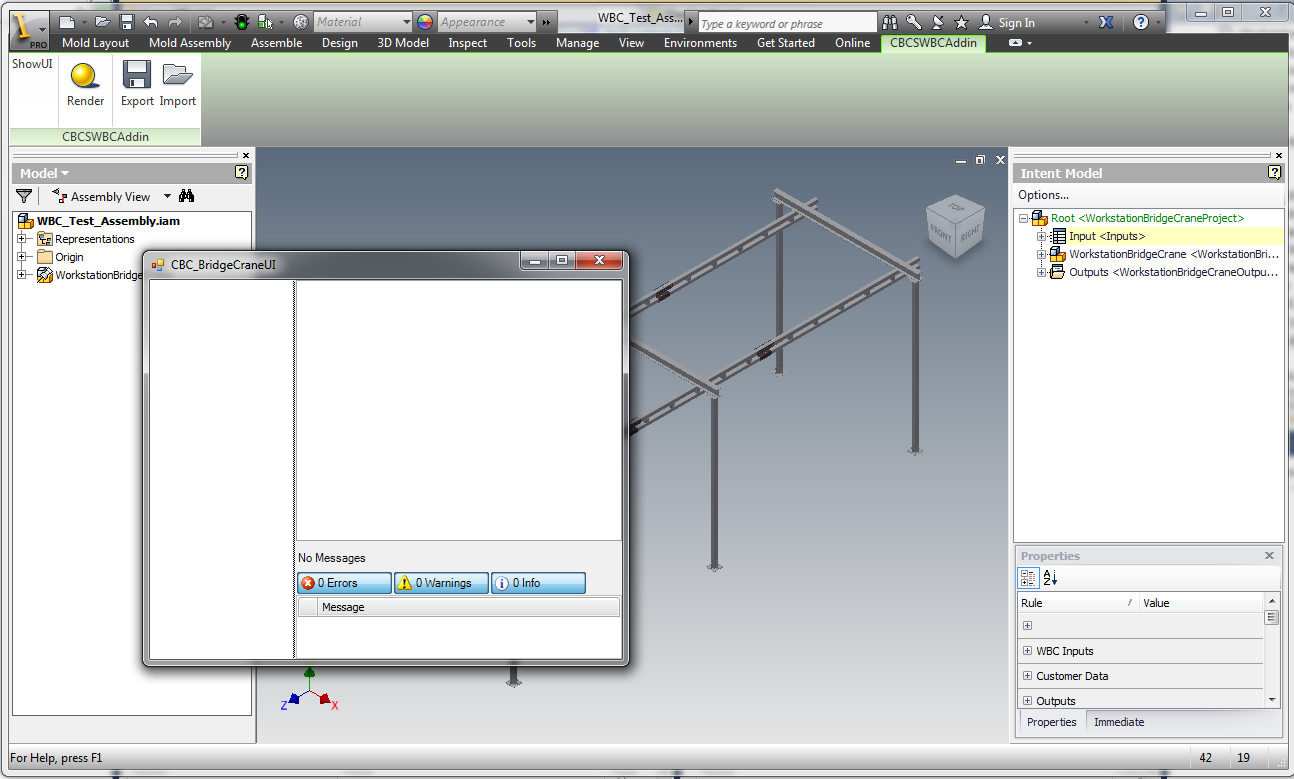Click the Sign In link
This screenshot has width=1294, height=779.
tap(1018, 21)
